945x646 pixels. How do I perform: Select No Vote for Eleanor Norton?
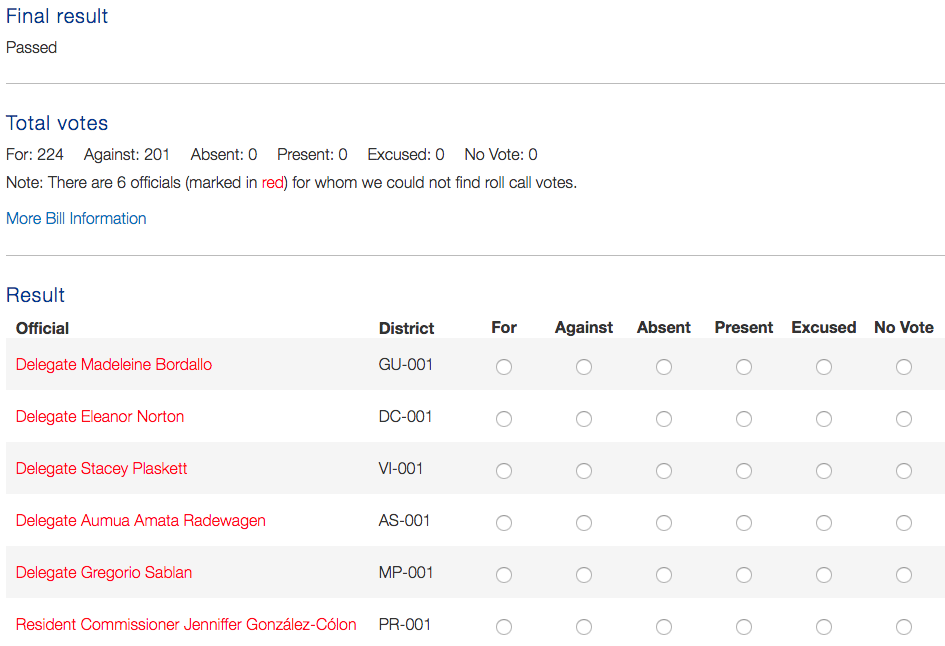[x=904, y=419]
